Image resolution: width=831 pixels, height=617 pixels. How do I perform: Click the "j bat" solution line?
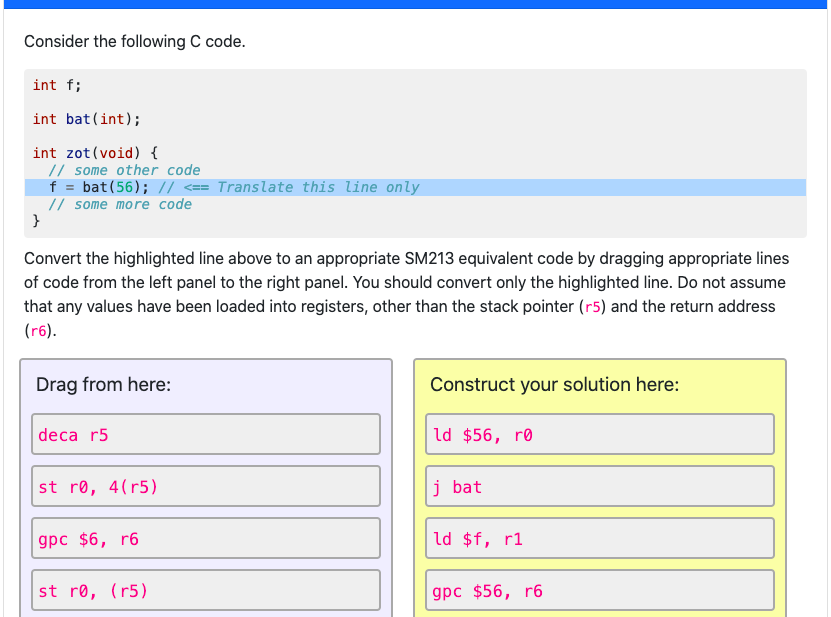pos(599,486)
